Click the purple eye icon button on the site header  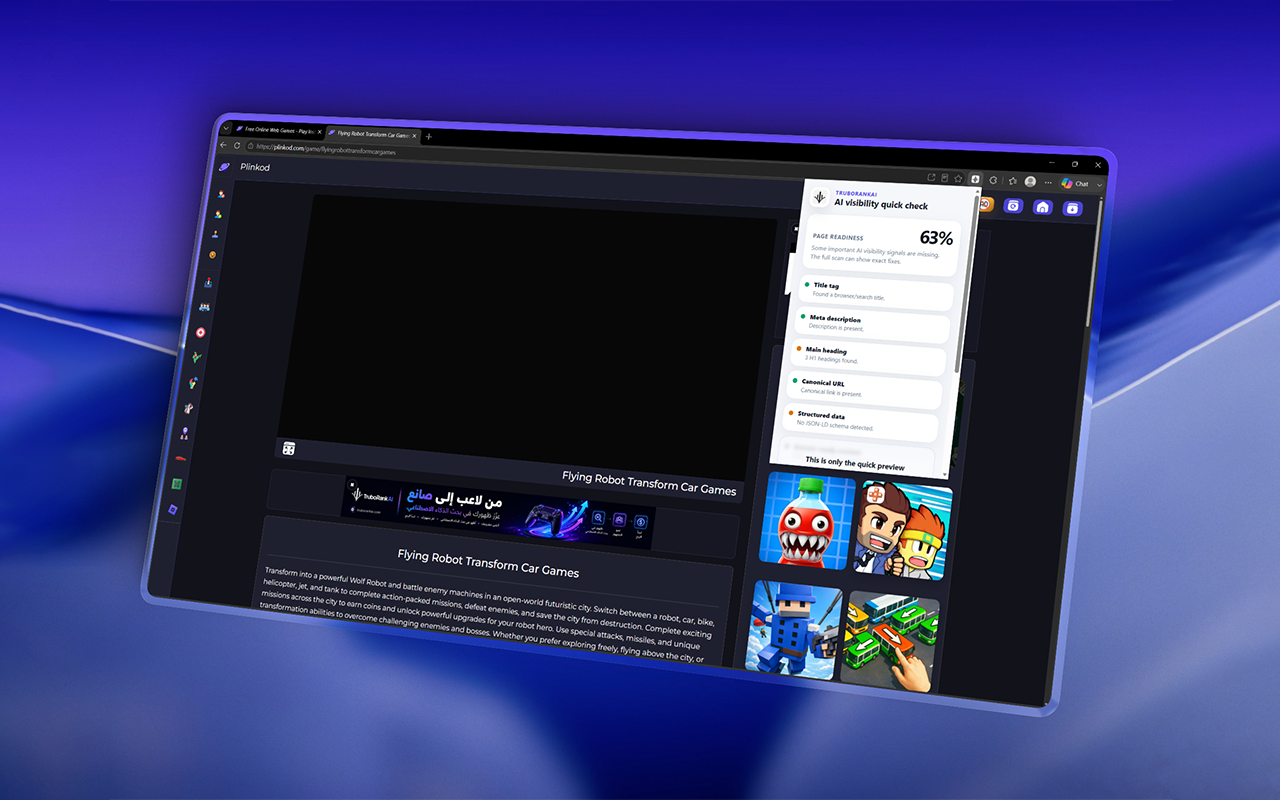(1013, 206)
